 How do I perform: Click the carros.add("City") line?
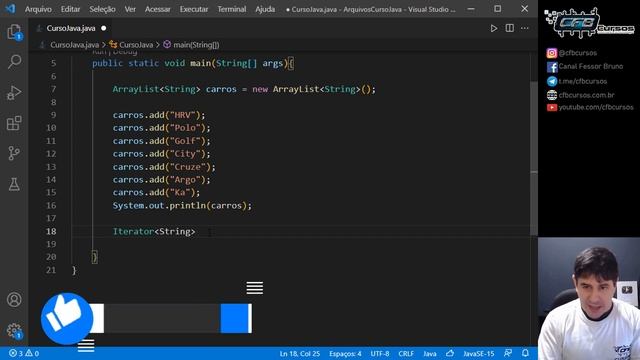161,154
